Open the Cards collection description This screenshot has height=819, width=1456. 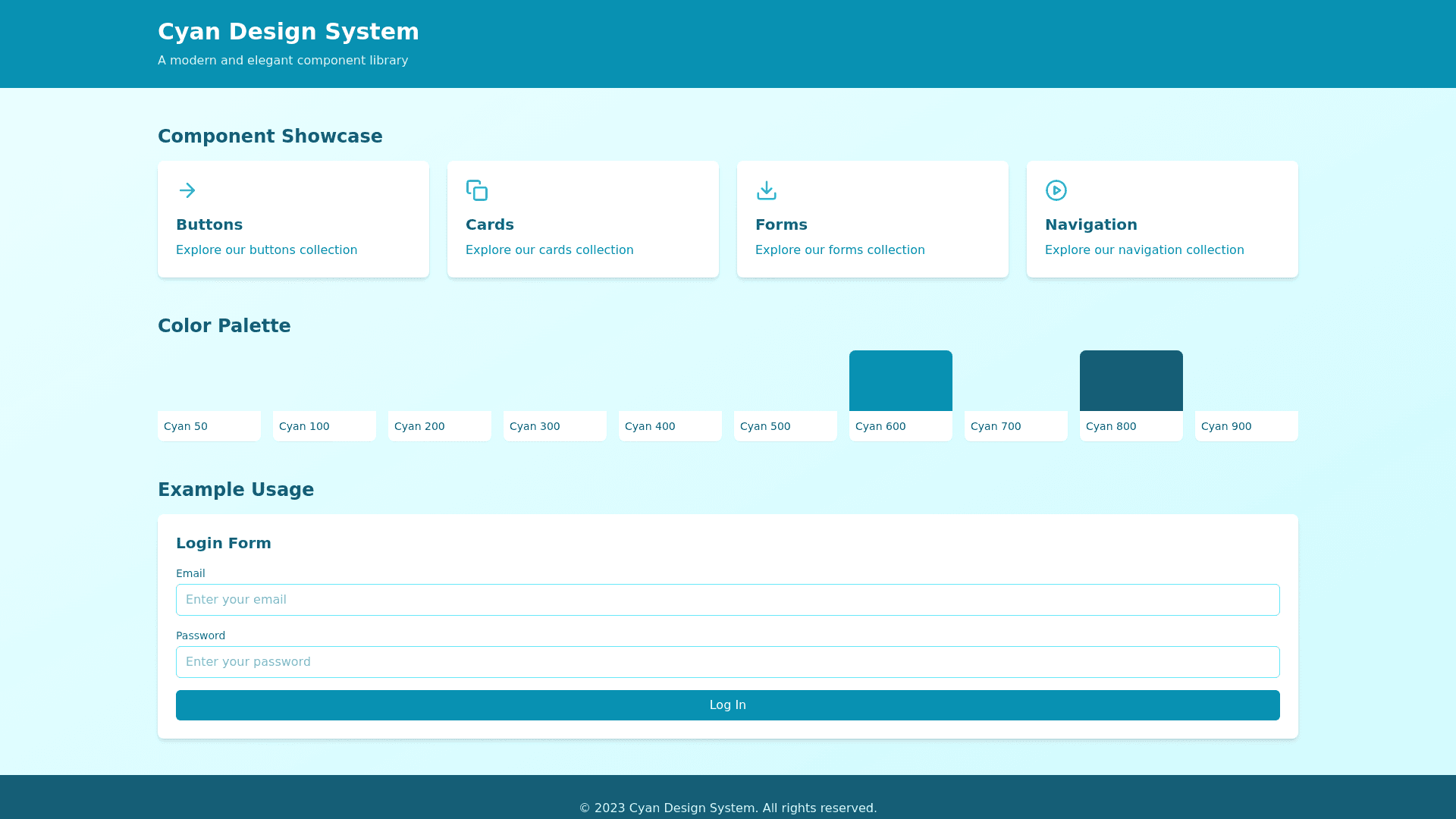point(549,250)
